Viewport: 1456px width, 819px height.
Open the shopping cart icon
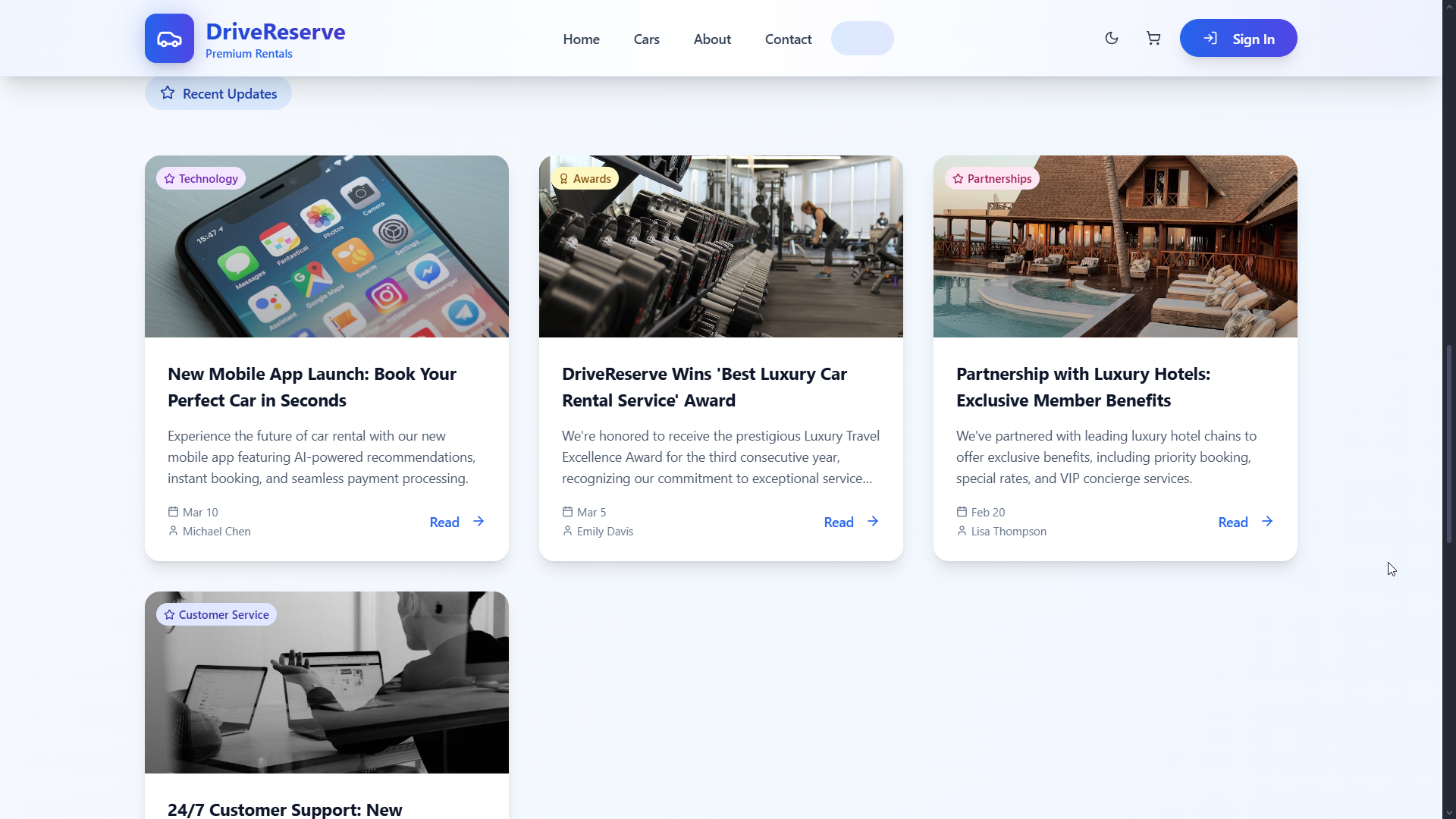[x=1153, y=38]
